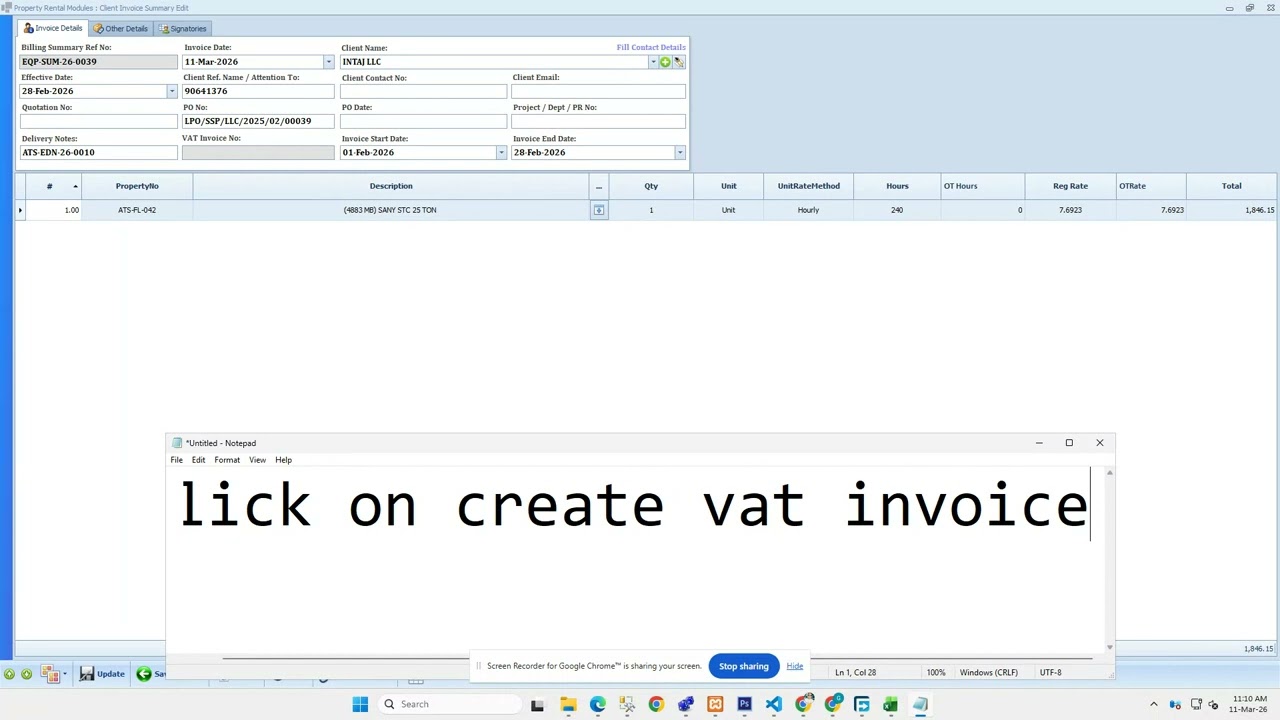Click the Quotation No field
Image resolution: width=1280 pixels, height=720 pixels.
pyautogui.click(x=98, y=121)
